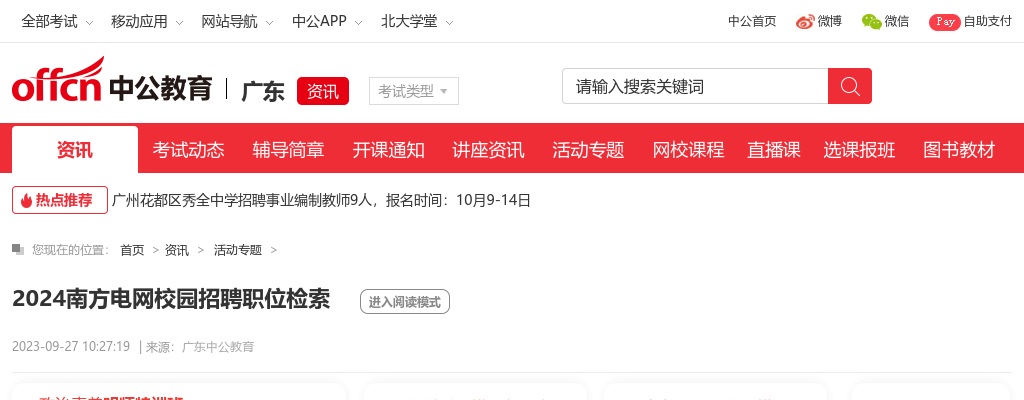Screen dimensions: 1024x400
Task: Select the 网校课程 navigation tab
Action: 688,150
